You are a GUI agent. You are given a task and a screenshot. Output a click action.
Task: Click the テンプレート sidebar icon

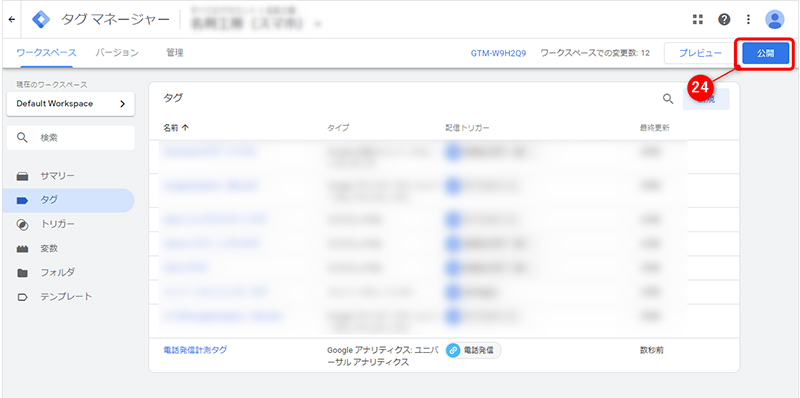click(22, 297)
